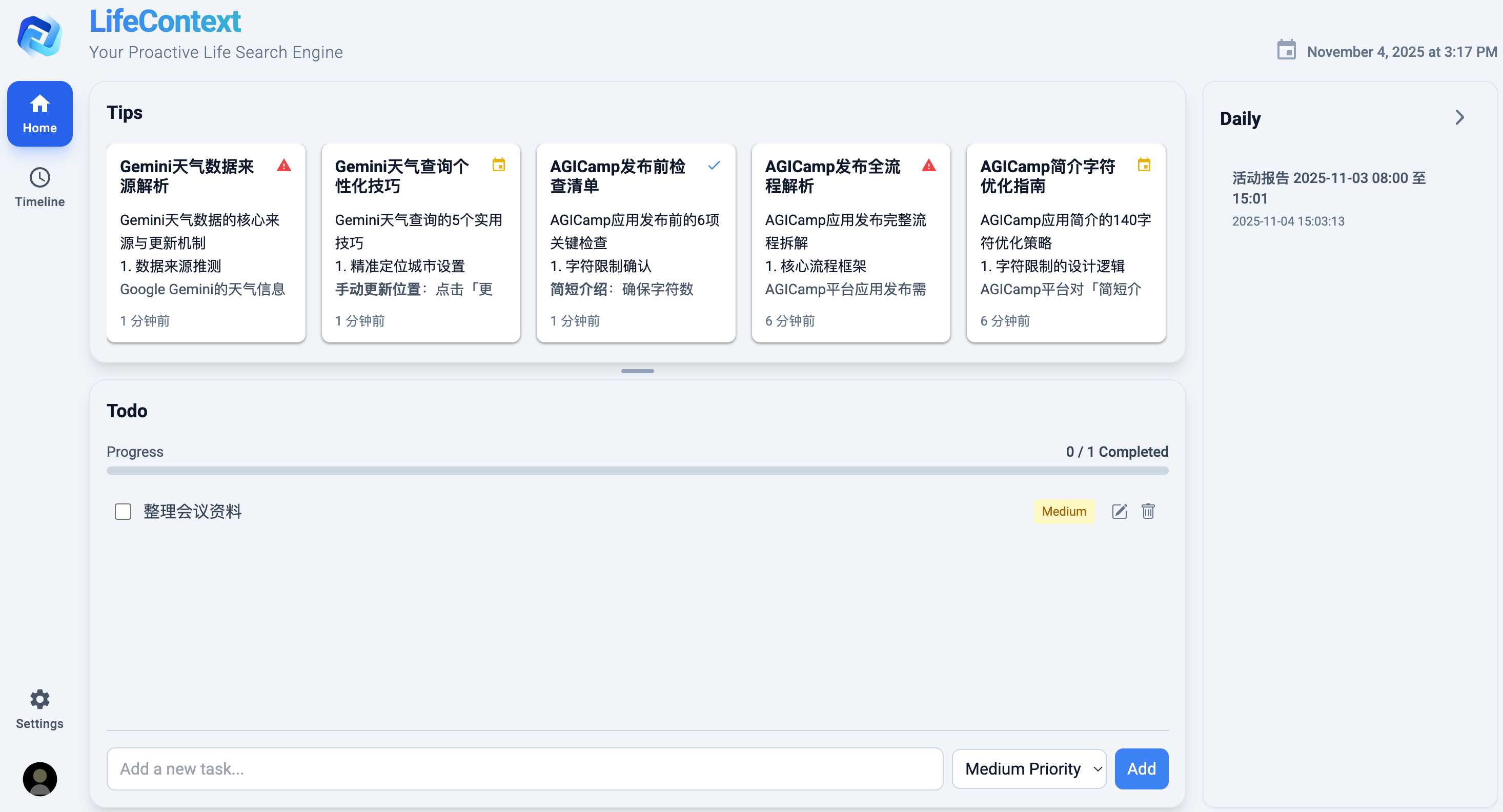The width and height of the screenshot is (1503, 812).
Task: Click the blue checkmark on AGICamp发布前检查清单 card
Action: coord(714,166)
